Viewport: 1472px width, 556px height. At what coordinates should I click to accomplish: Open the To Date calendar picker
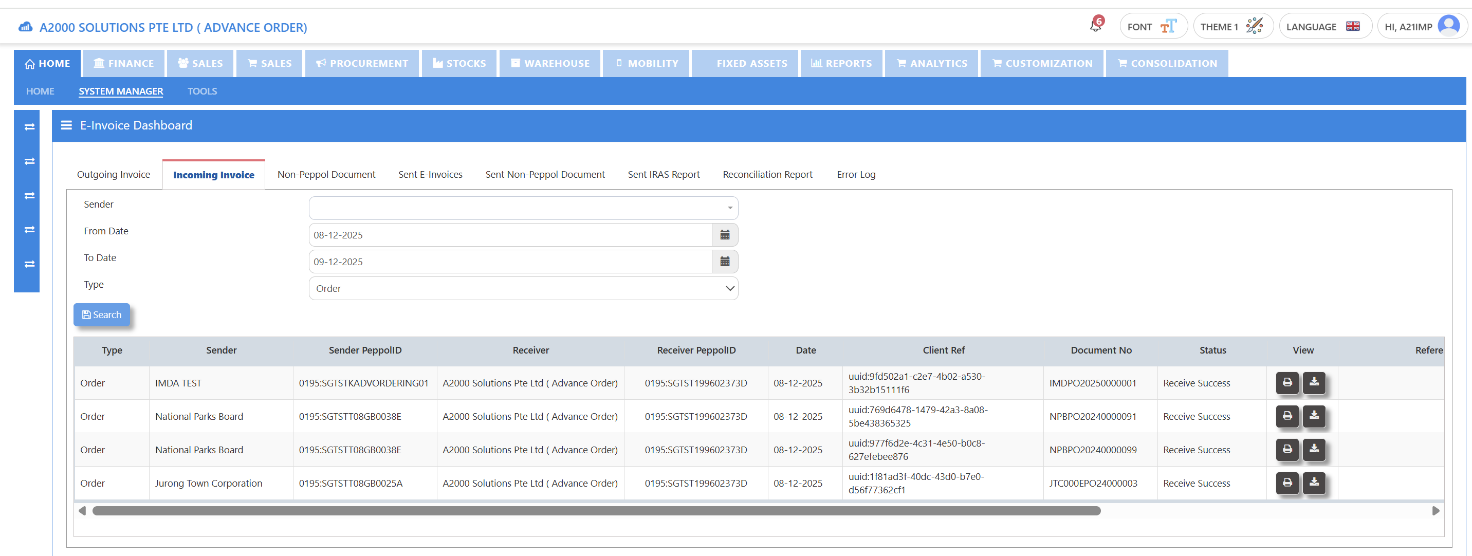725,262
